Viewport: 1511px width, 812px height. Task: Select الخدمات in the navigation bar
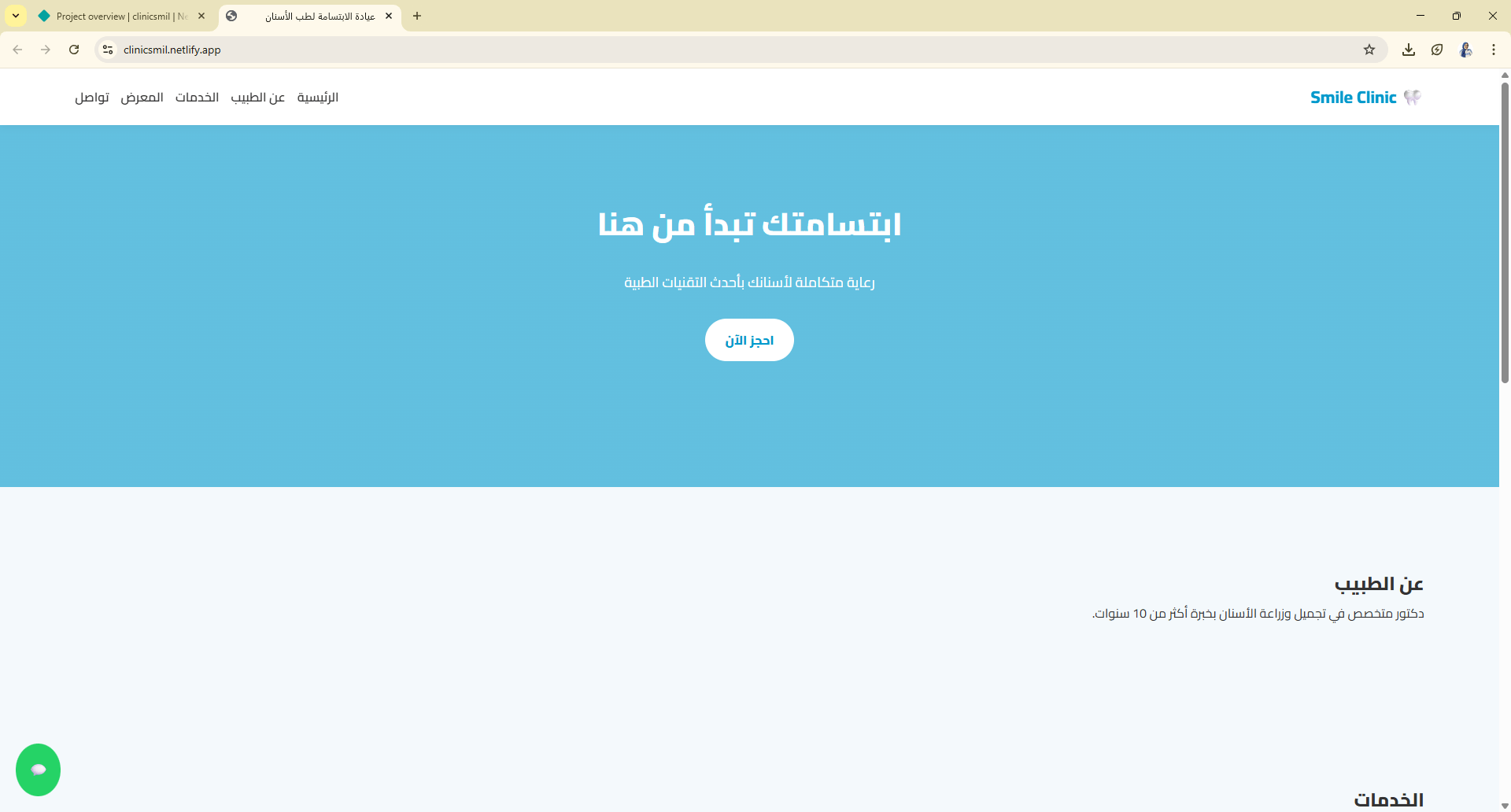pos(197,97)
